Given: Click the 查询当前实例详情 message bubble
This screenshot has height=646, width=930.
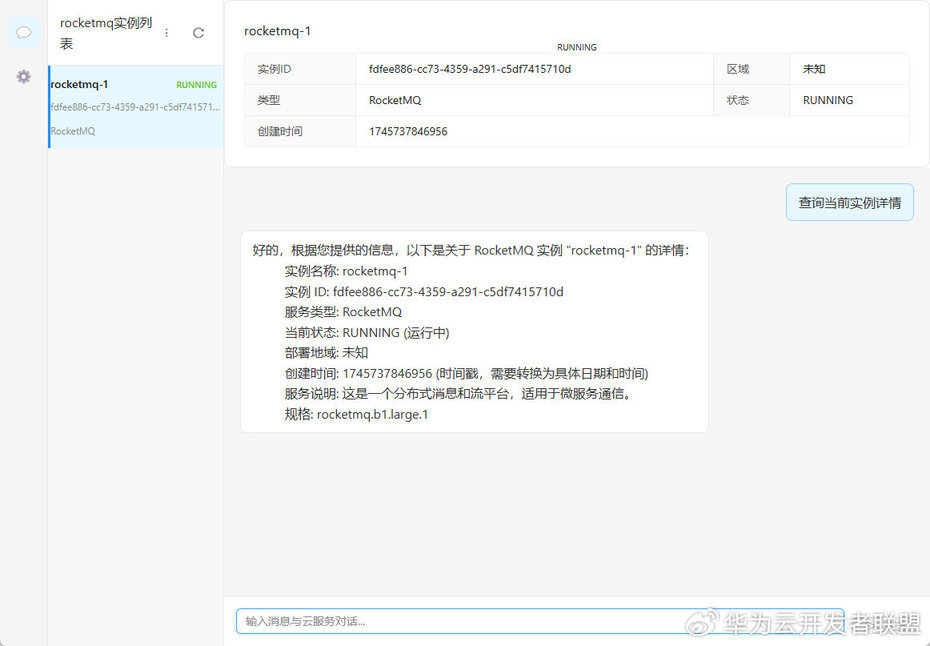Looking at the screenshot, I should (x=849, y=202).
